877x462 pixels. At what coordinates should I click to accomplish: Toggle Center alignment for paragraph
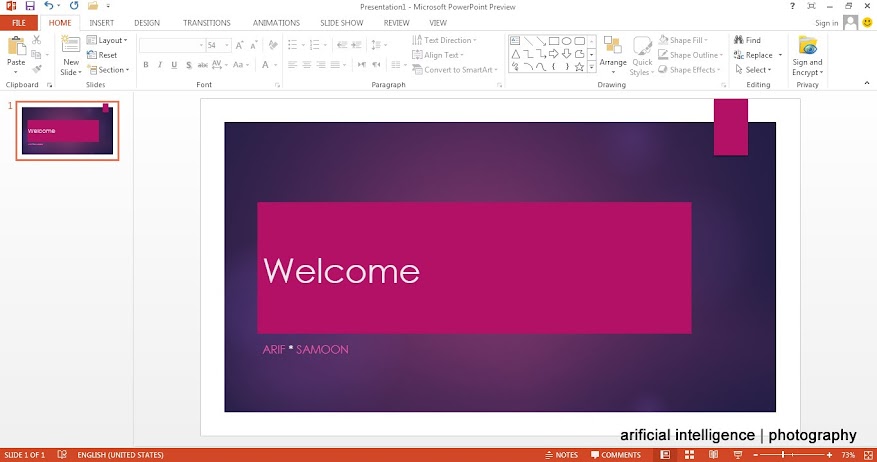(x=307, y=65)
